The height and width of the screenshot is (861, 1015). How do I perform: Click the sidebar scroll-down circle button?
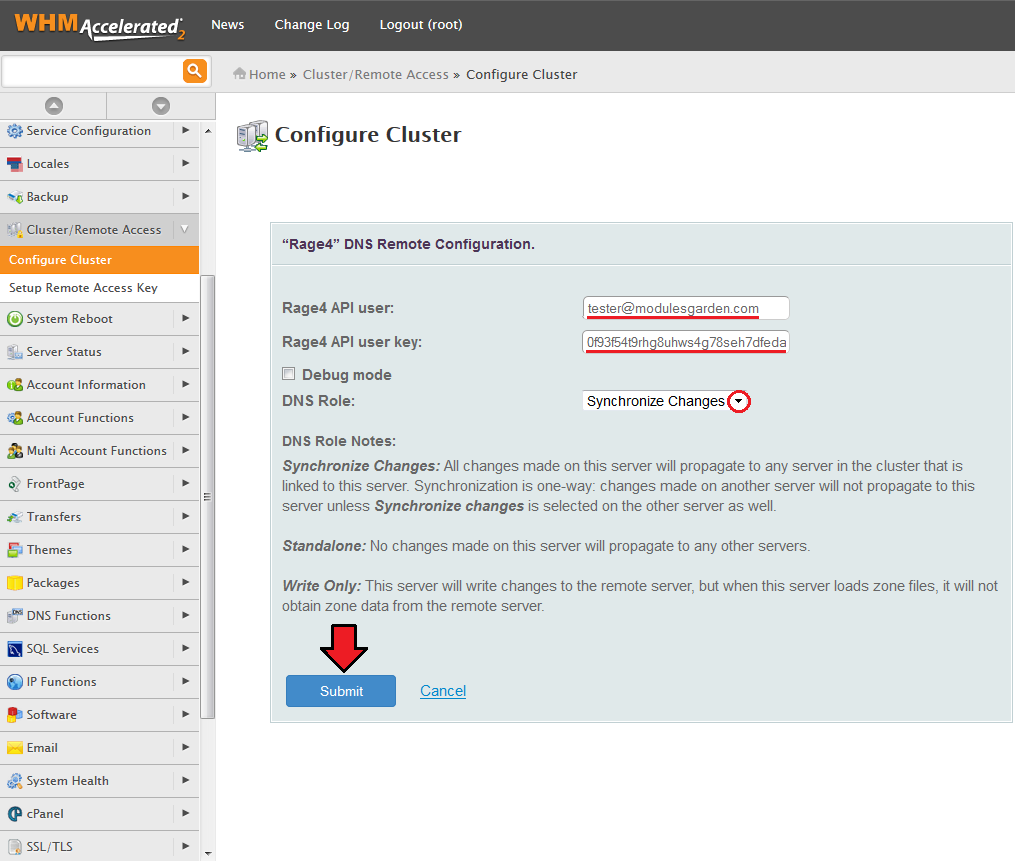(x=161, y=106)
